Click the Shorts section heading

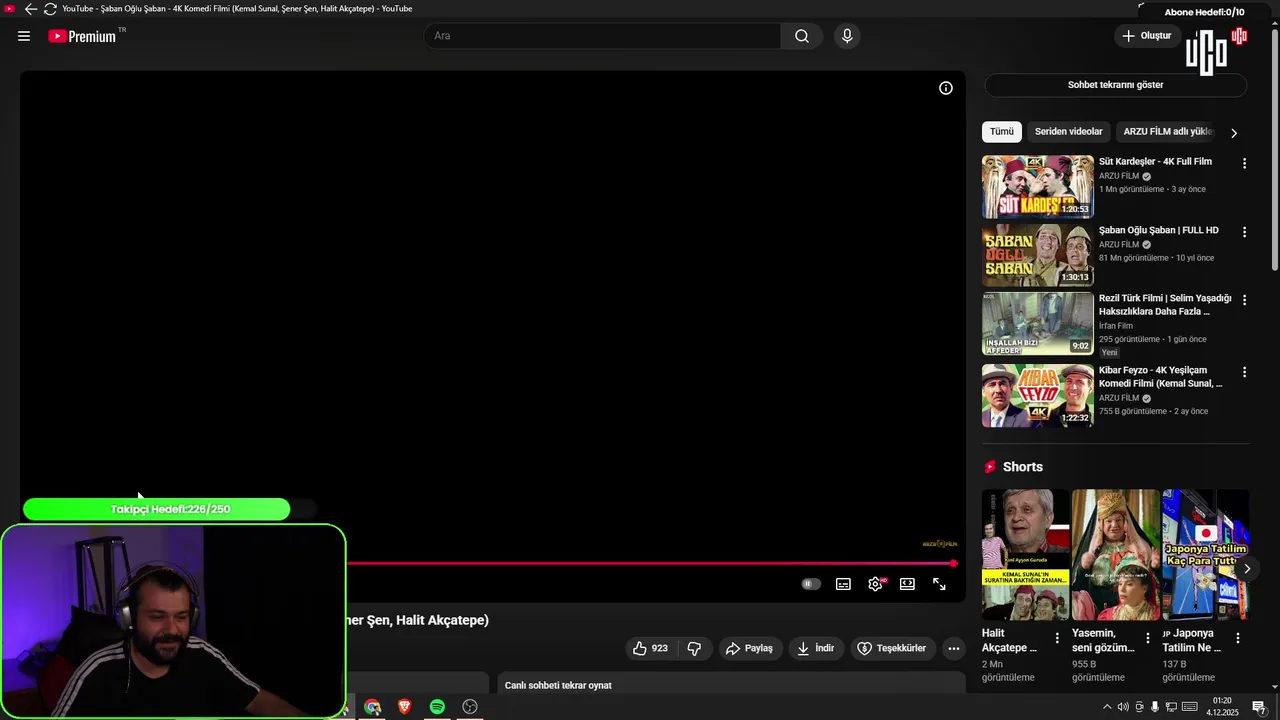tap(1022, 467)
